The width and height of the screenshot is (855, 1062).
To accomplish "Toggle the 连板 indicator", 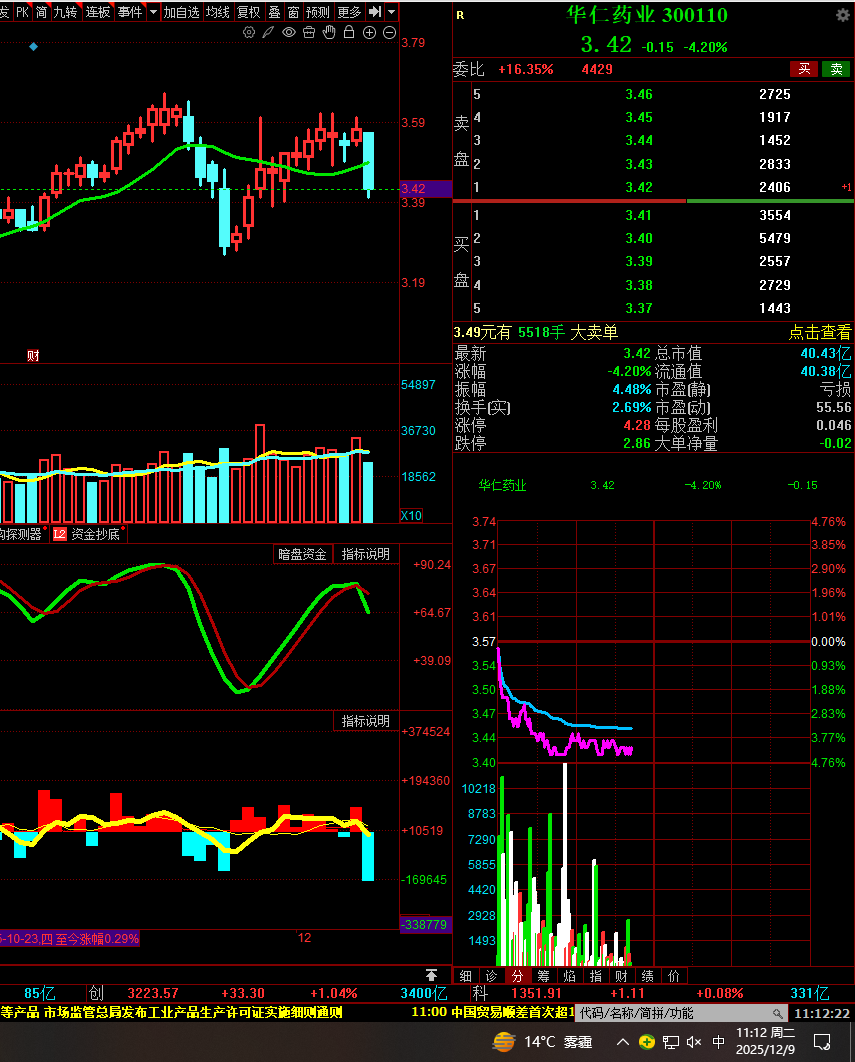I will (98, 12).
